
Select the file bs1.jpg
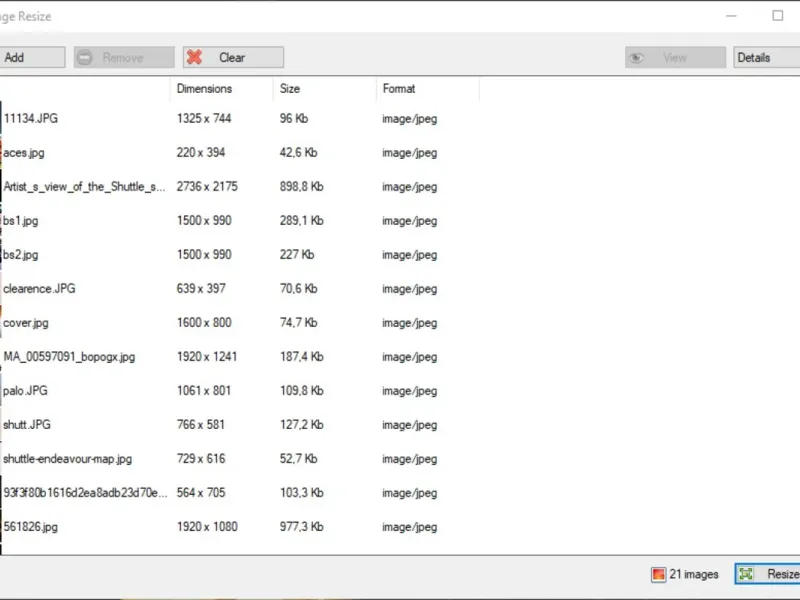[x=20, y=221]
